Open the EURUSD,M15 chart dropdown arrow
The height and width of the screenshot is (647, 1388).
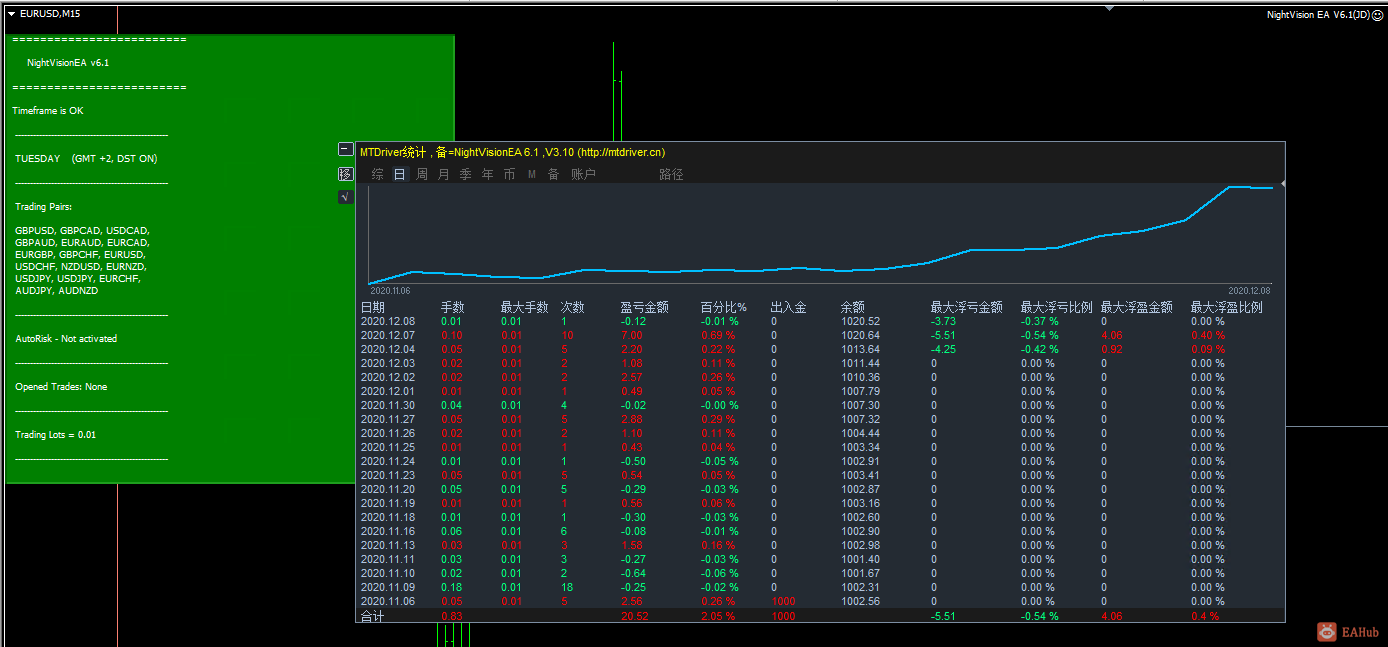pos(11,14)
